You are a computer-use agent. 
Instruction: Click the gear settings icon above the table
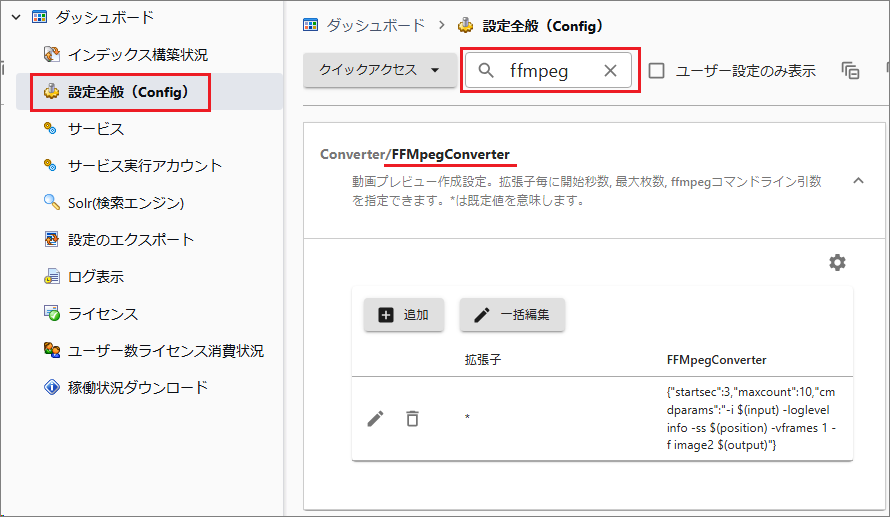(837, 263)
